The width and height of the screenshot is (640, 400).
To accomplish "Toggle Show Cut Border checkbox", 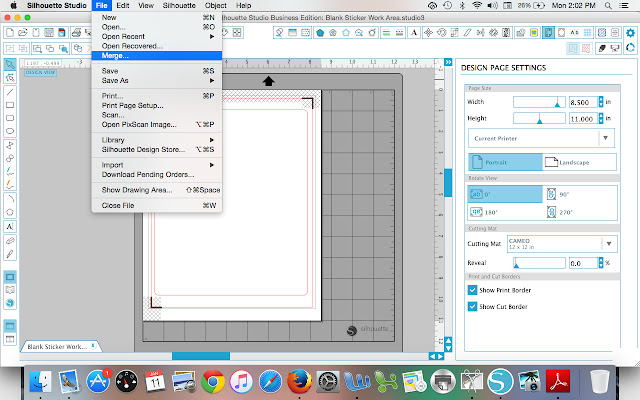I will pos(472,307).
